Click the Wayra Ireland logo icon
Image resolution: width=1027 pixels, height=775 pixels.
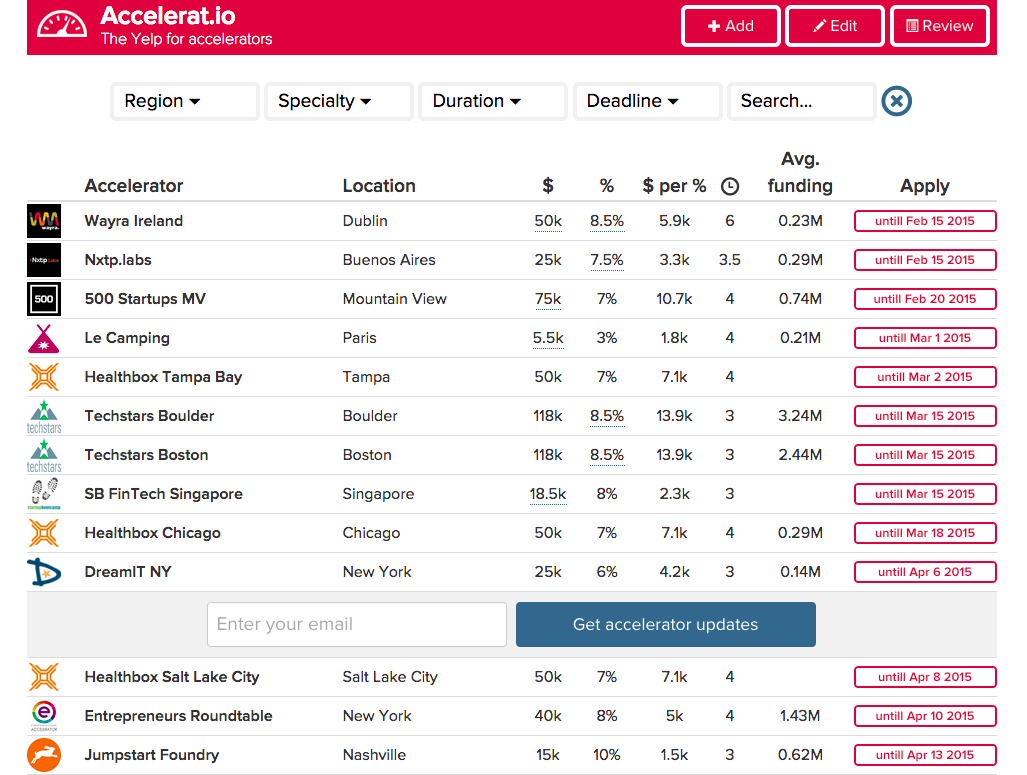[44, 221]
